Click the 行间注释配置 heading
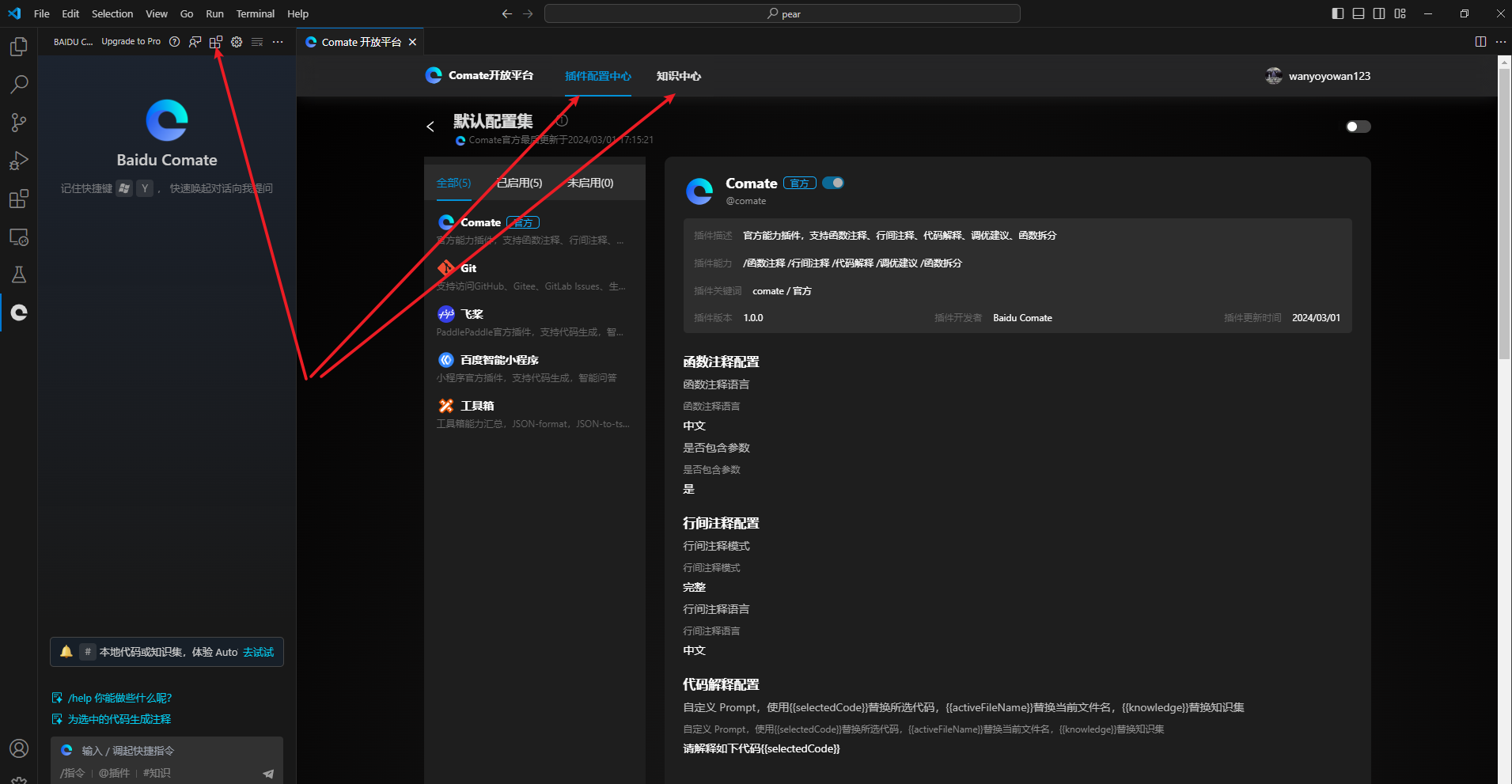1512x784 pixels. (x=721, y=523)
